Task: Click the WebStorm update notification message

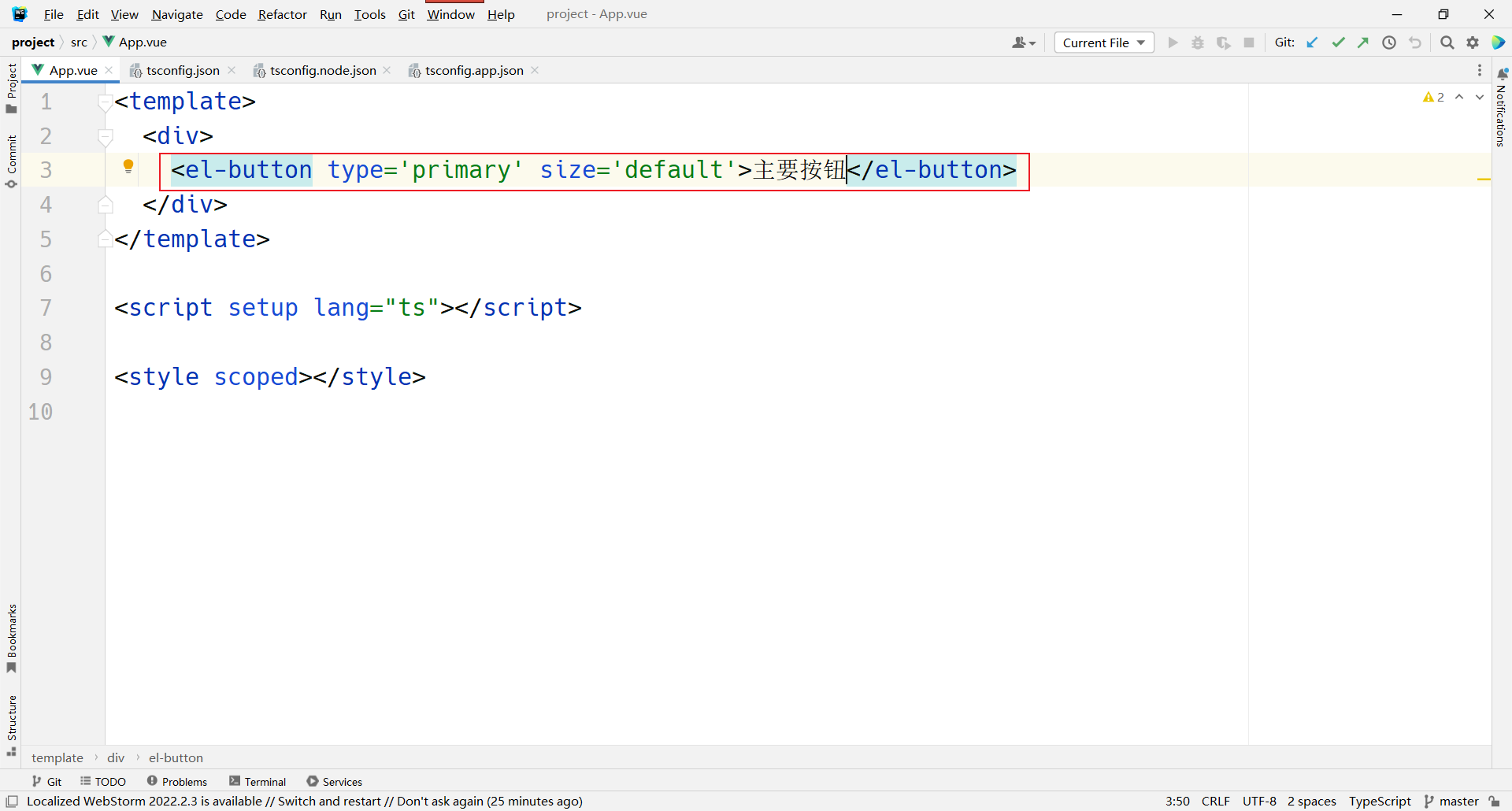Action: pos(305,802)
